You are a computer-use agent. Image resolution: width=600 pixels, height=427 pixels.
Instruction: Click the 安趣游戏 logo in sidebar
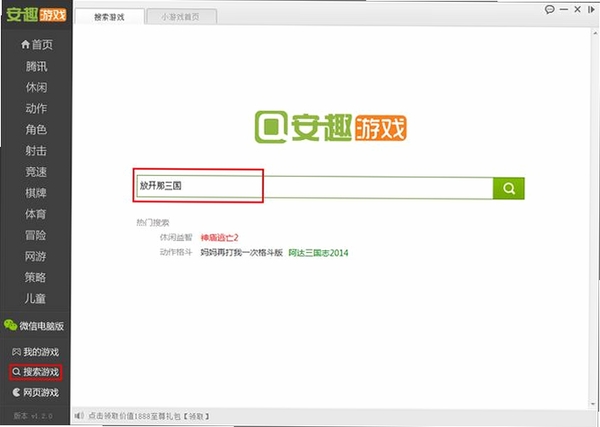click(x=36, y=15)
